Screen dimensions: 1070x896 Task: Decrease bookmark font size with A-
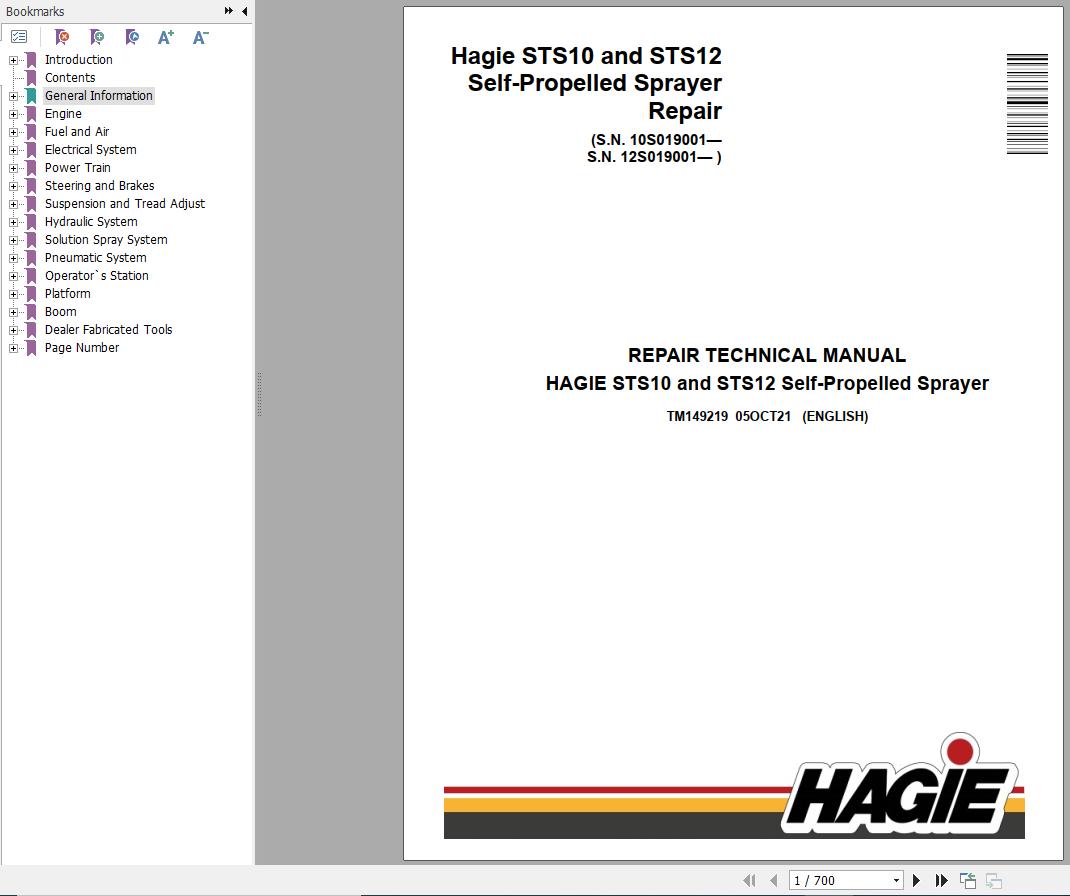coord(200,37)
